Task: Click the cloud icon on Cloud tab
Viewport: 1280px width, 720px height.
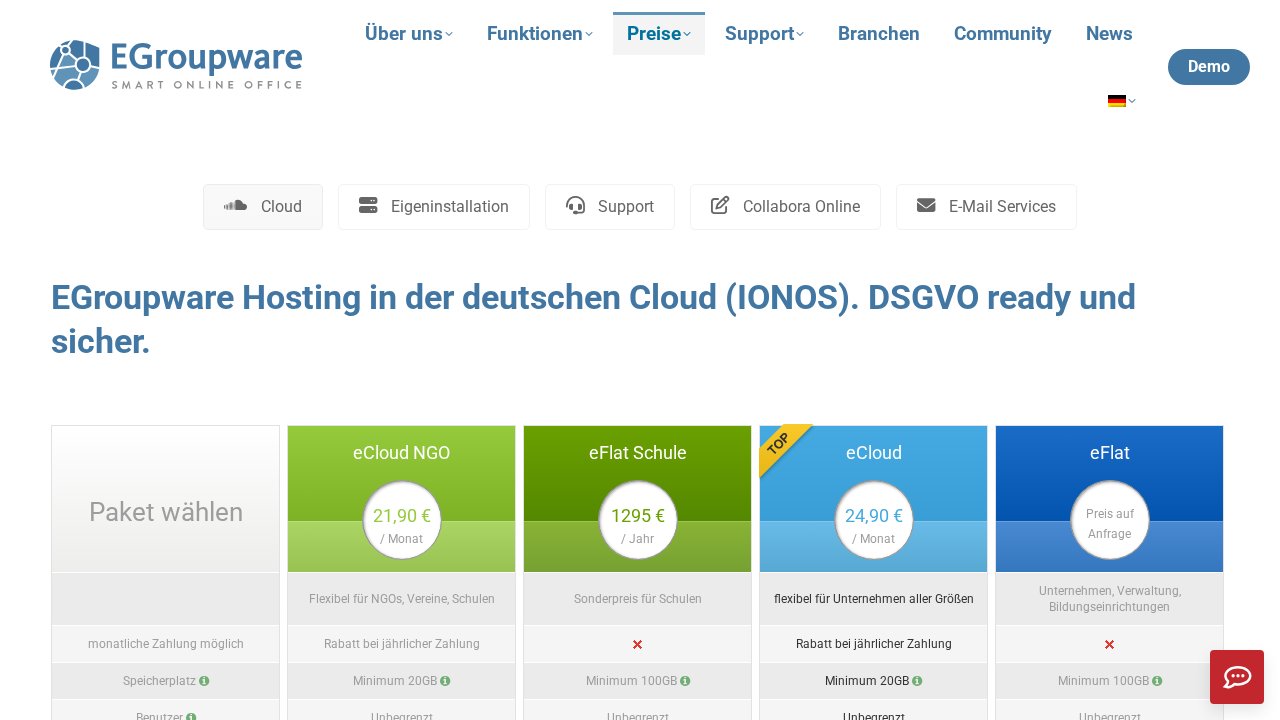Action: [235, 206]
